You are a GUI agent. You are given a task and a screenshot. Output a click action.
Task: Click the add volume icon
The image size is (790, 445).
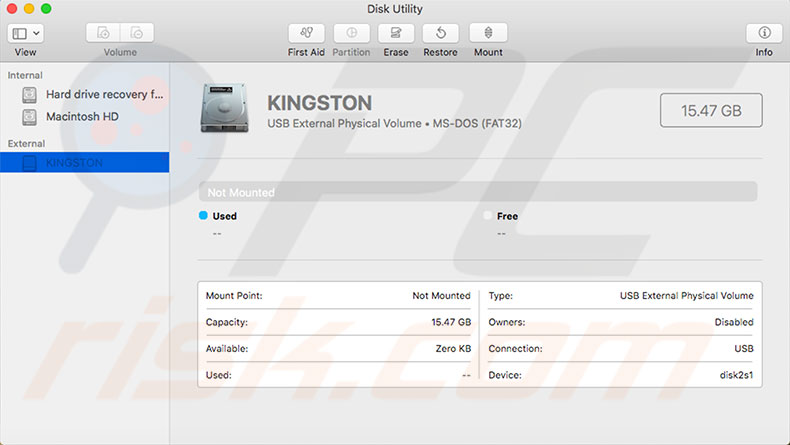(x=103, y=33)
